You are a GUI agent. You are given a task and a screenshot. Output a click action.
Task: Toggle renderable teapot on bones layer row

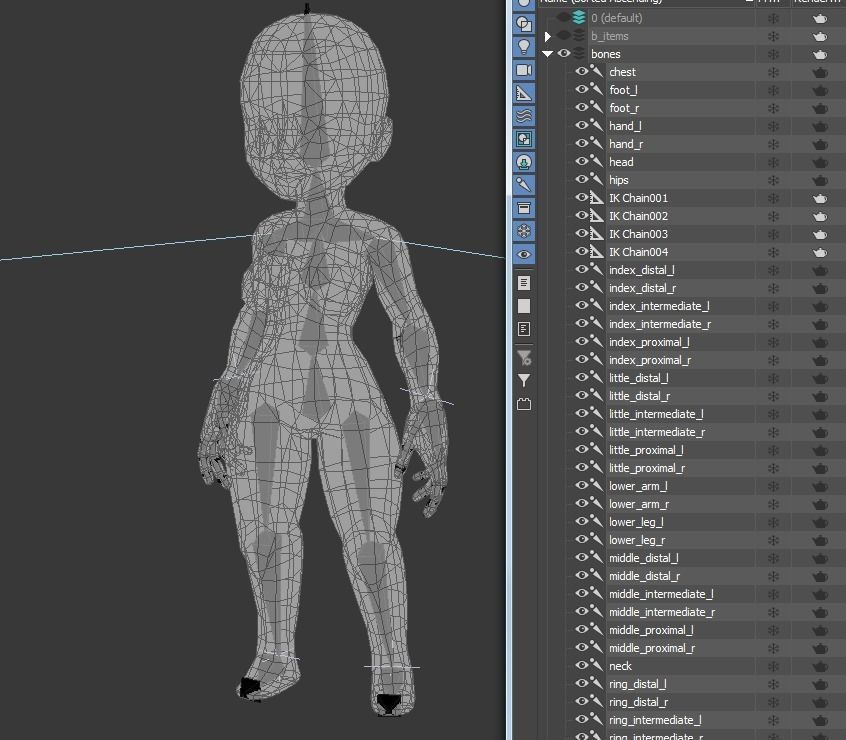point(820,54)
